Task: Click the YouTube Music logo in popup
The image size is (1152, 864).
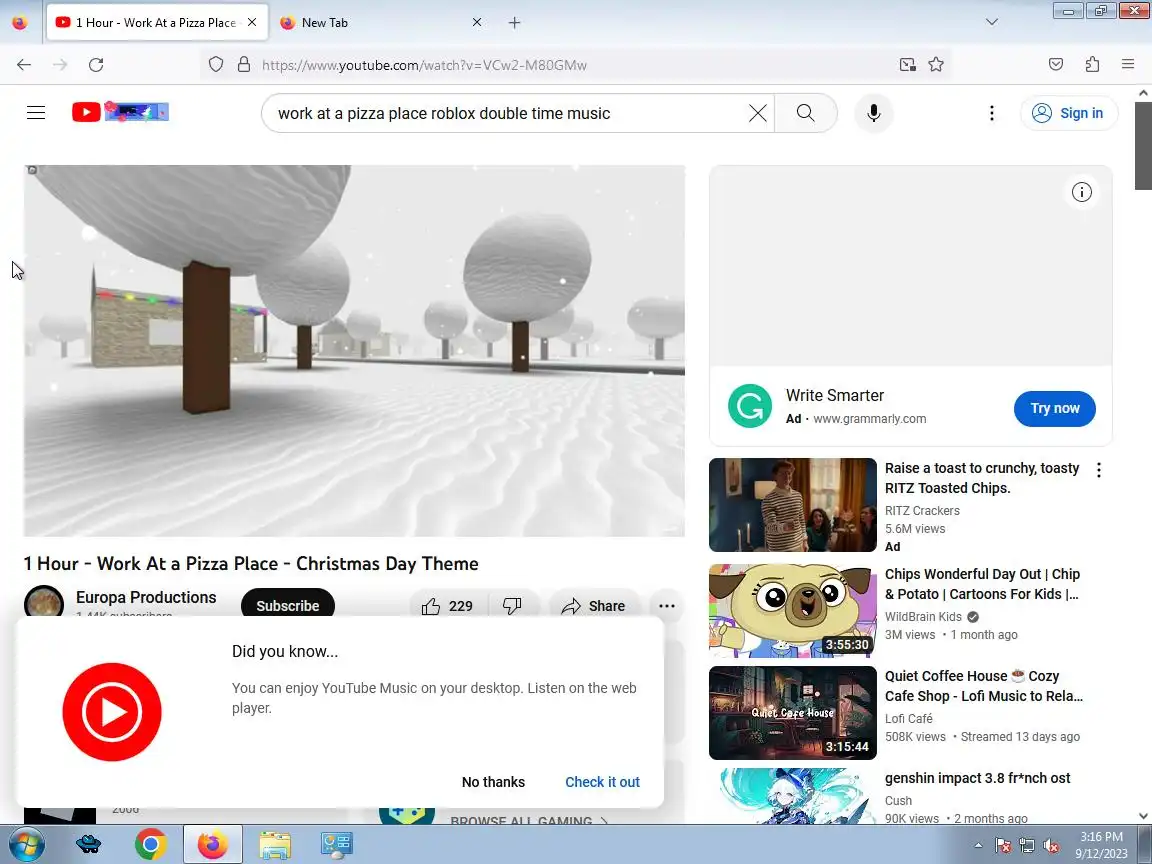Action: (x=112, y=712)
